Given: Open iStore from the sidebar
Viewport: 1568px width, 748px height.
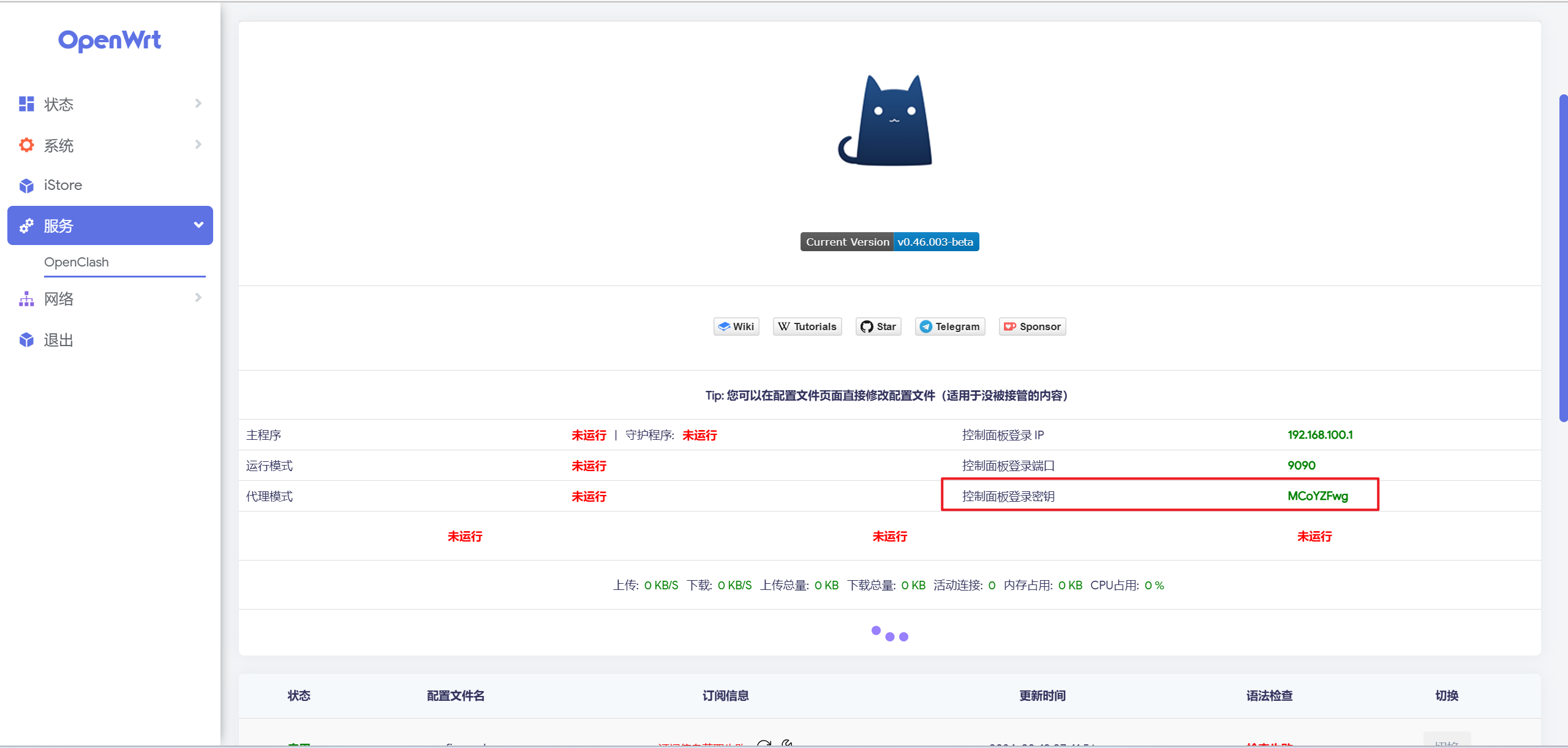Looking at the screenshot, I should coord(62,185).
